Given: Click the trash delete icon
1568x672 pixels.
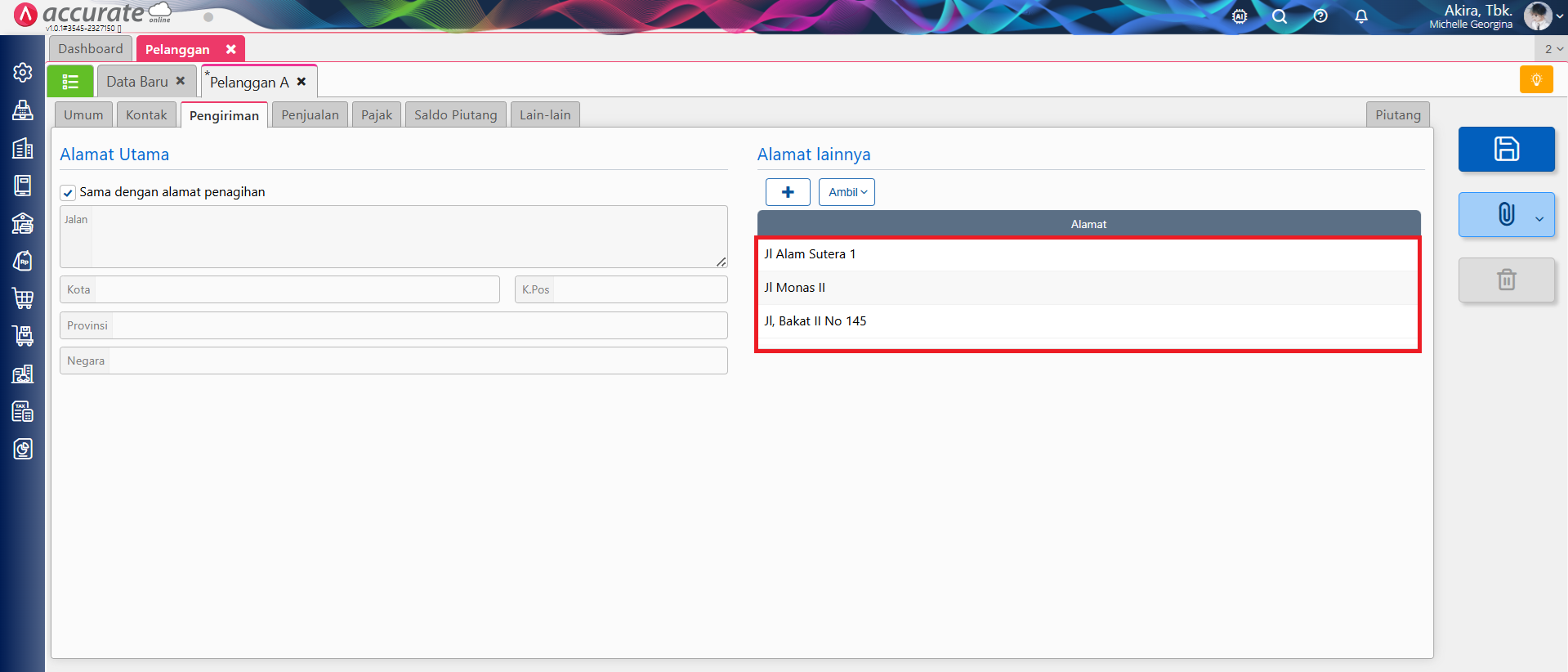Looking at the screenshot, I should click(x=1506, y=280).
